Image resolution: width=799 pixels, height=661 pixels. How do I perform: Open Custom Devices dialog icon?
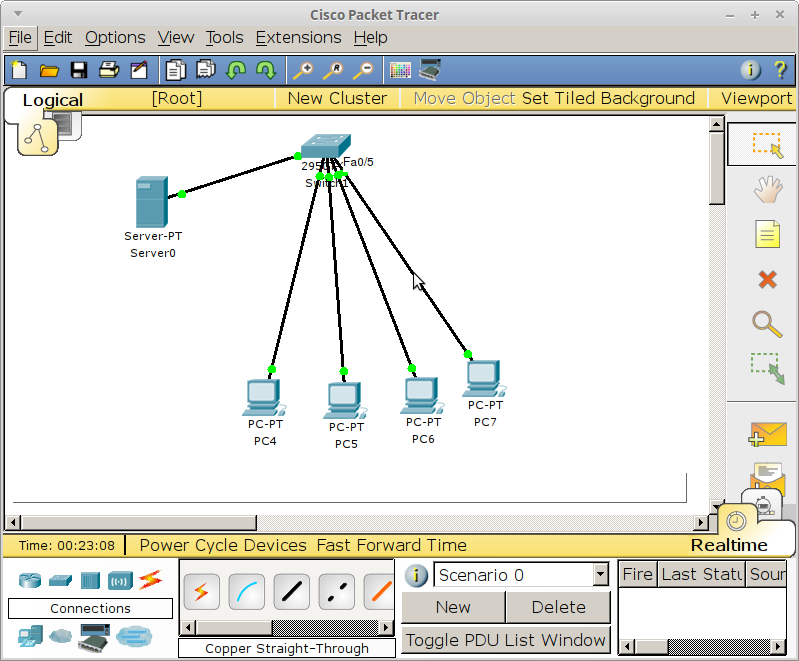[430, 70]
